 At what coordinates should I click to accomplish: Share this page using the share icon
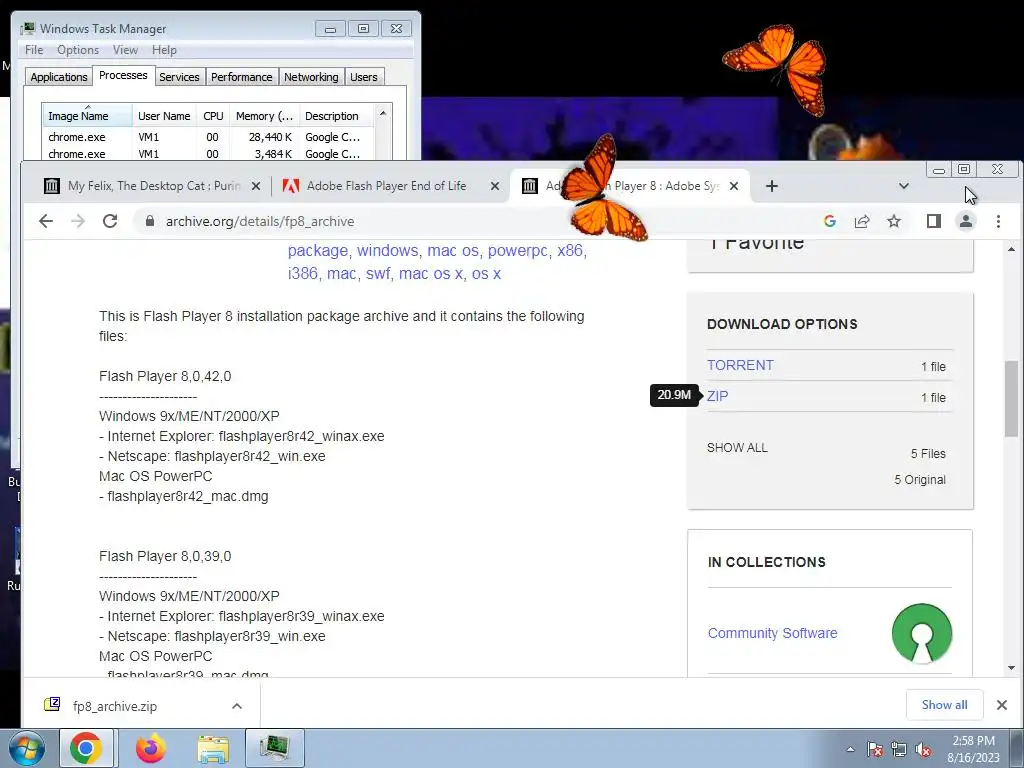pos(862,221)
